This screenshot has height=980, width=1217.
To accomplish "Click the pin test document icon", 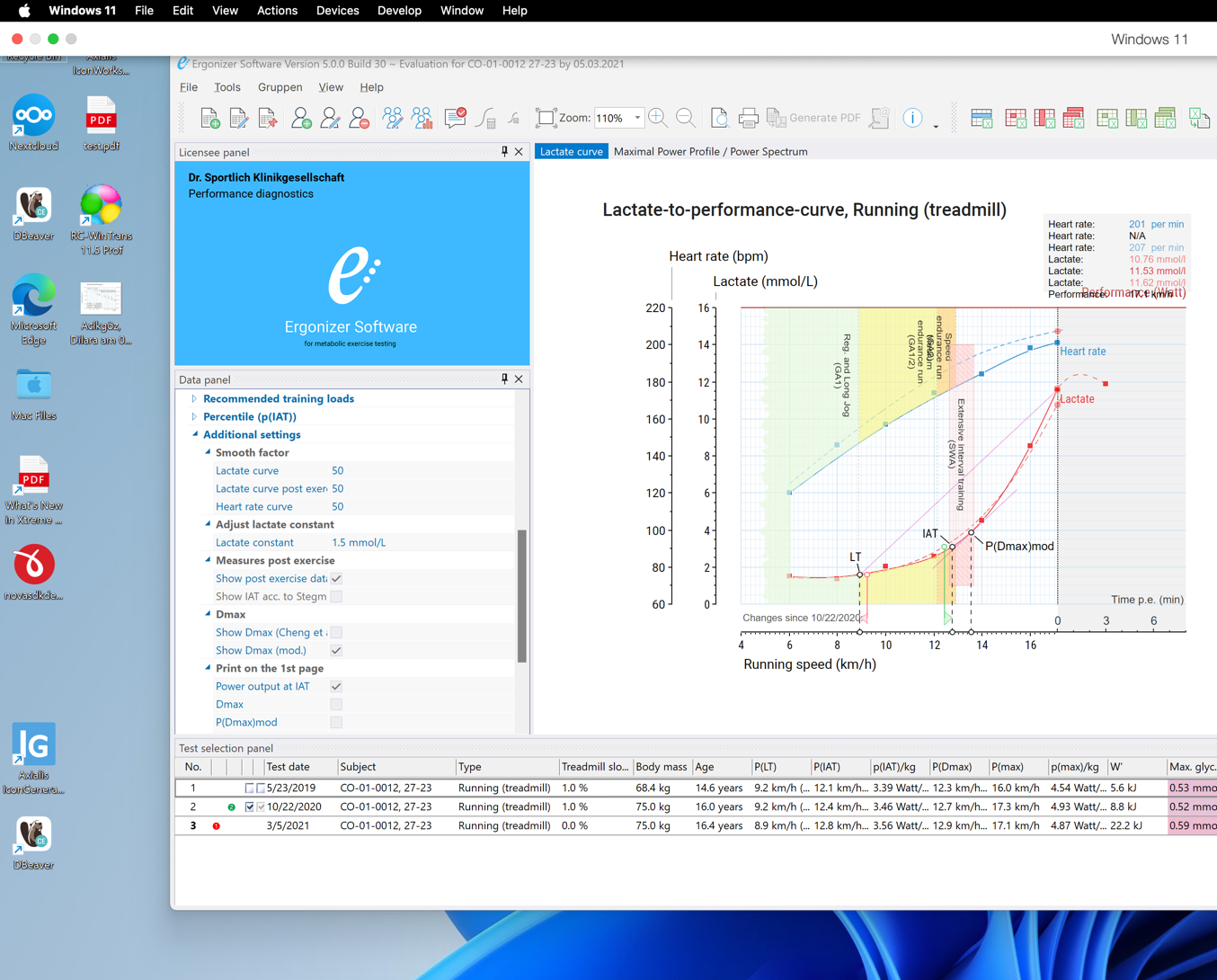I will (268, 118).
